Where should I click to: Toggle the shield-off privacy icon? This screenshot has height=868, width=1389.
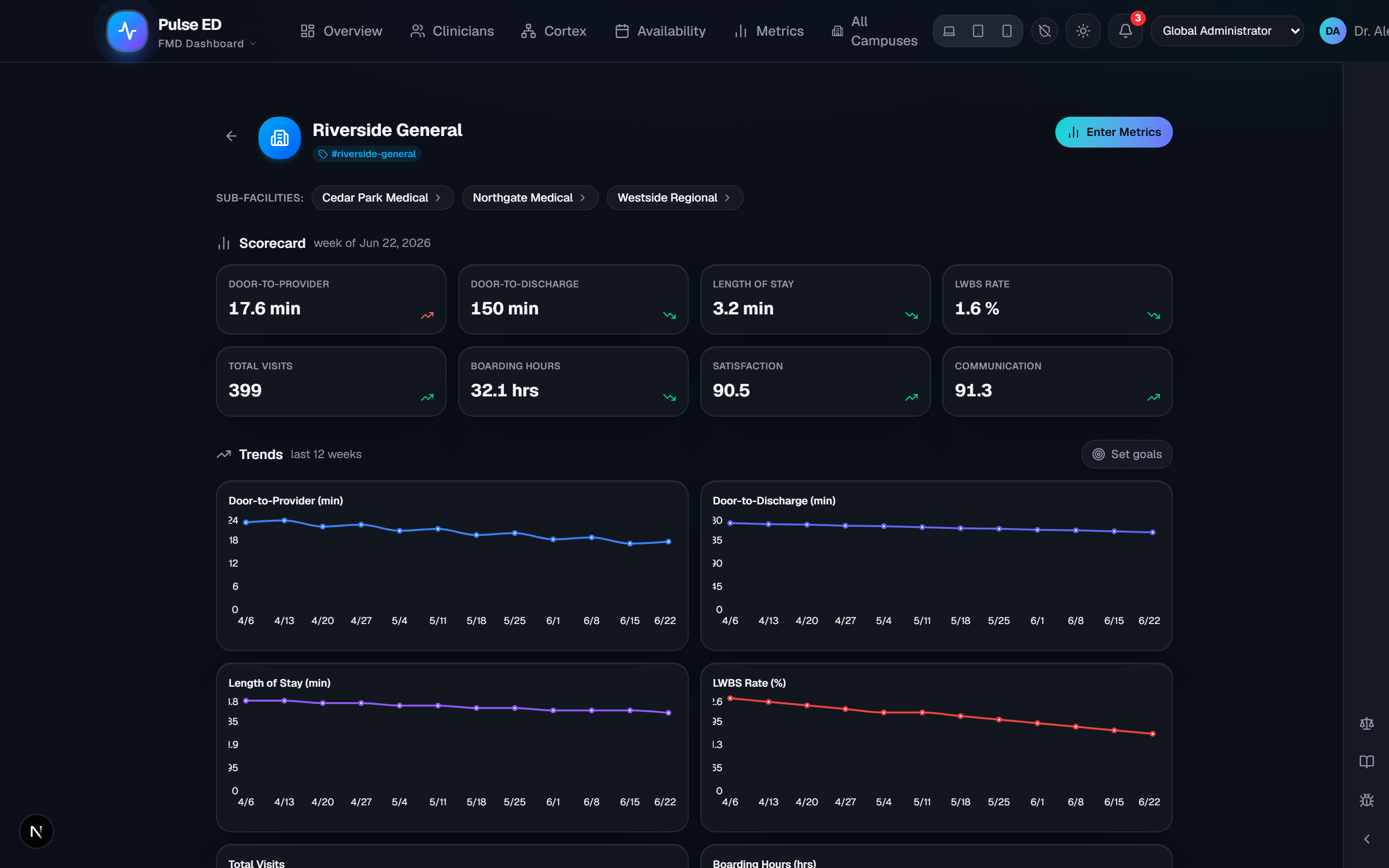[x=1045, y=31]
